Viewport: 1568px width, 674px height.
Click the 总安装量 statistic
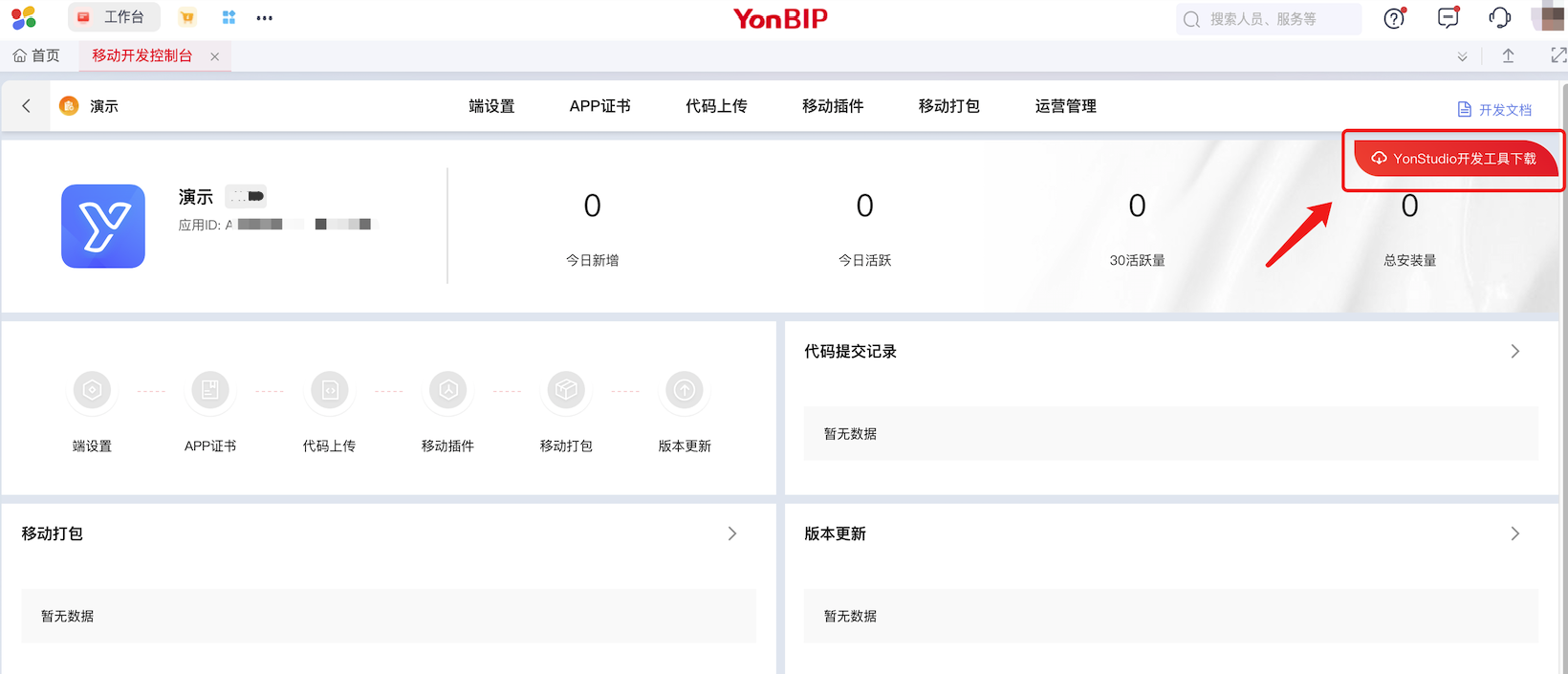(1409, 230)
